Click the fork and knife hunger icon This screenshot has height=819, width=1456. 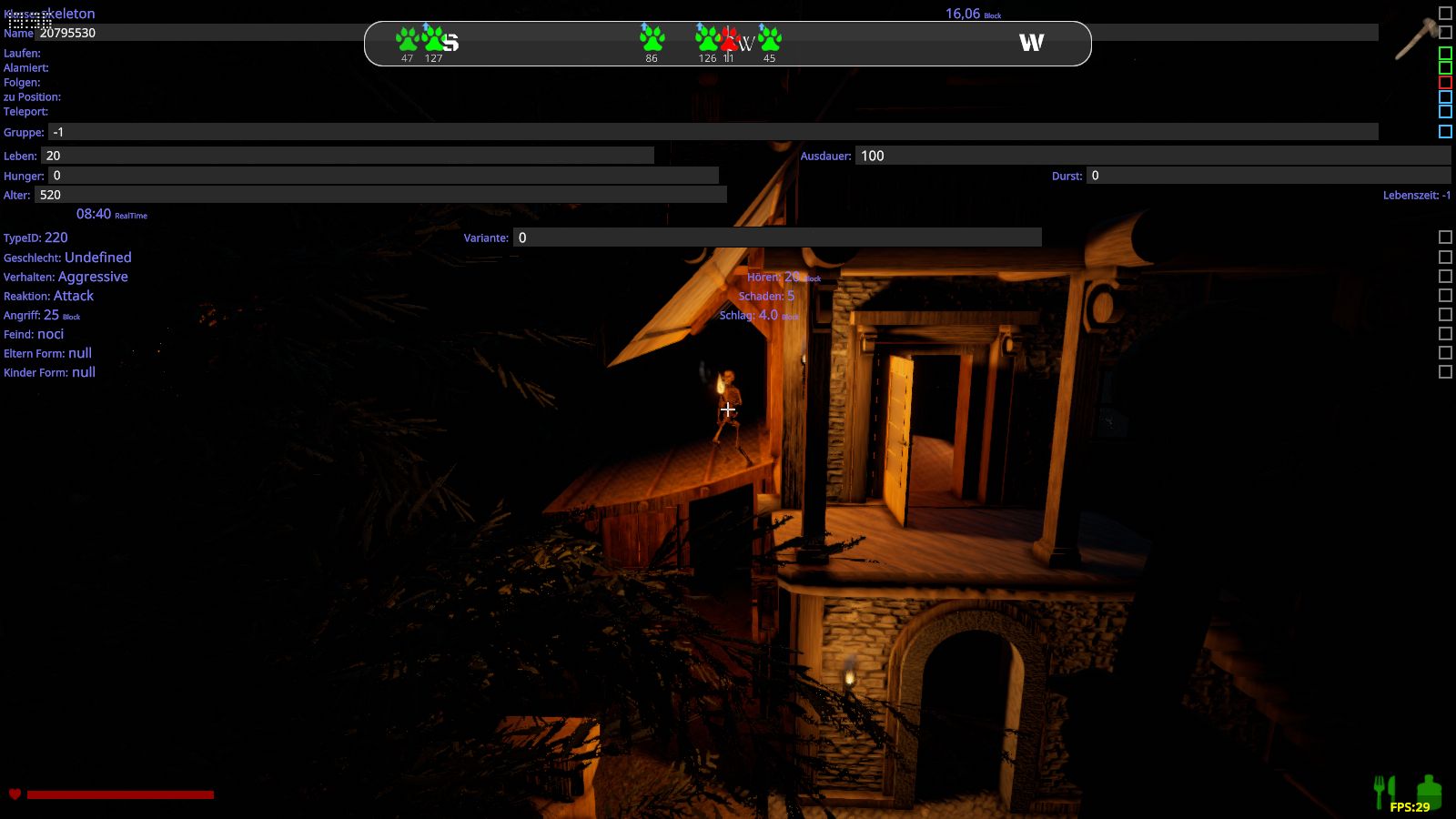coord(1384,792)
